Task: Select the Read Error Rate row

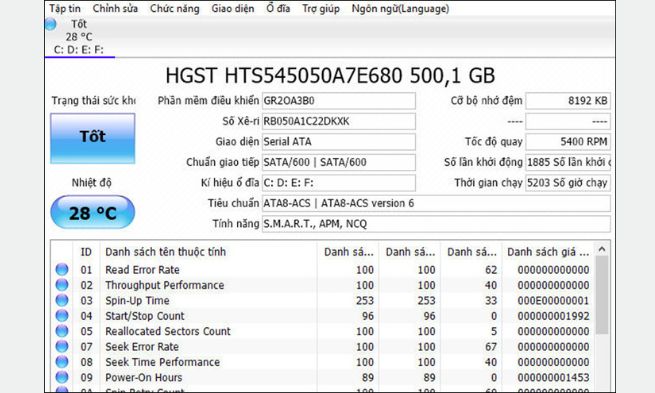Action: (x=322, y=270)
